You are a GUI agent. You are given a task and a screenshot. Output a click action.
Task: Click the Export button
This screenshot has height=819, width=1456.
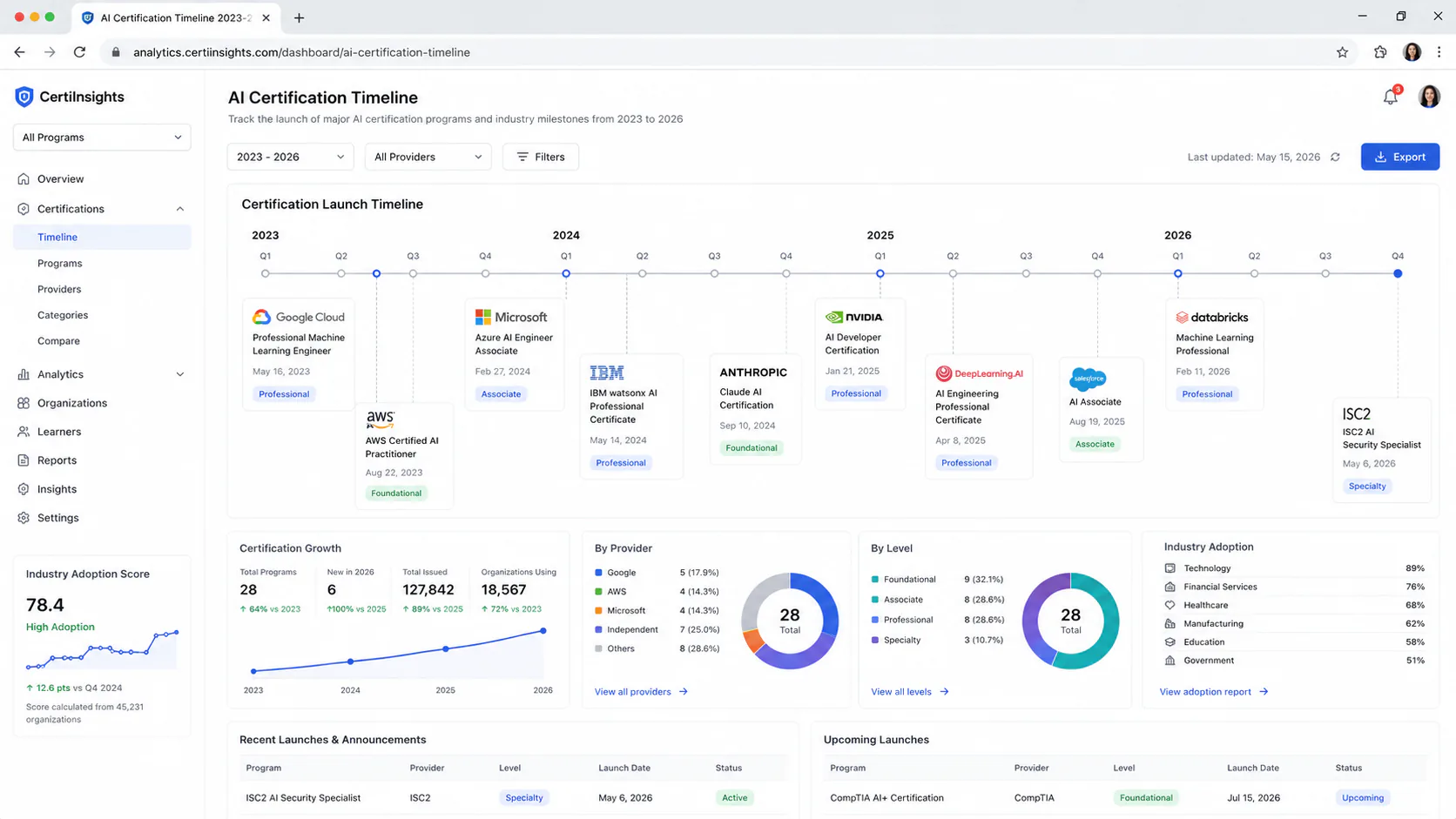click(x=1400, y=157)
